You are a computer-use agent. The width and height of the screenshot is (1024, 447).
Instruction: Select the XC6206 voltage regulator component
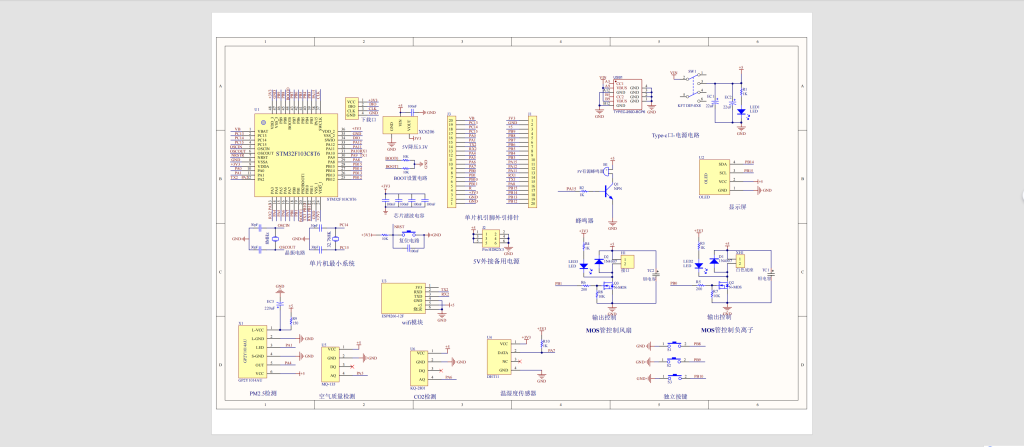tap(398, 124)
